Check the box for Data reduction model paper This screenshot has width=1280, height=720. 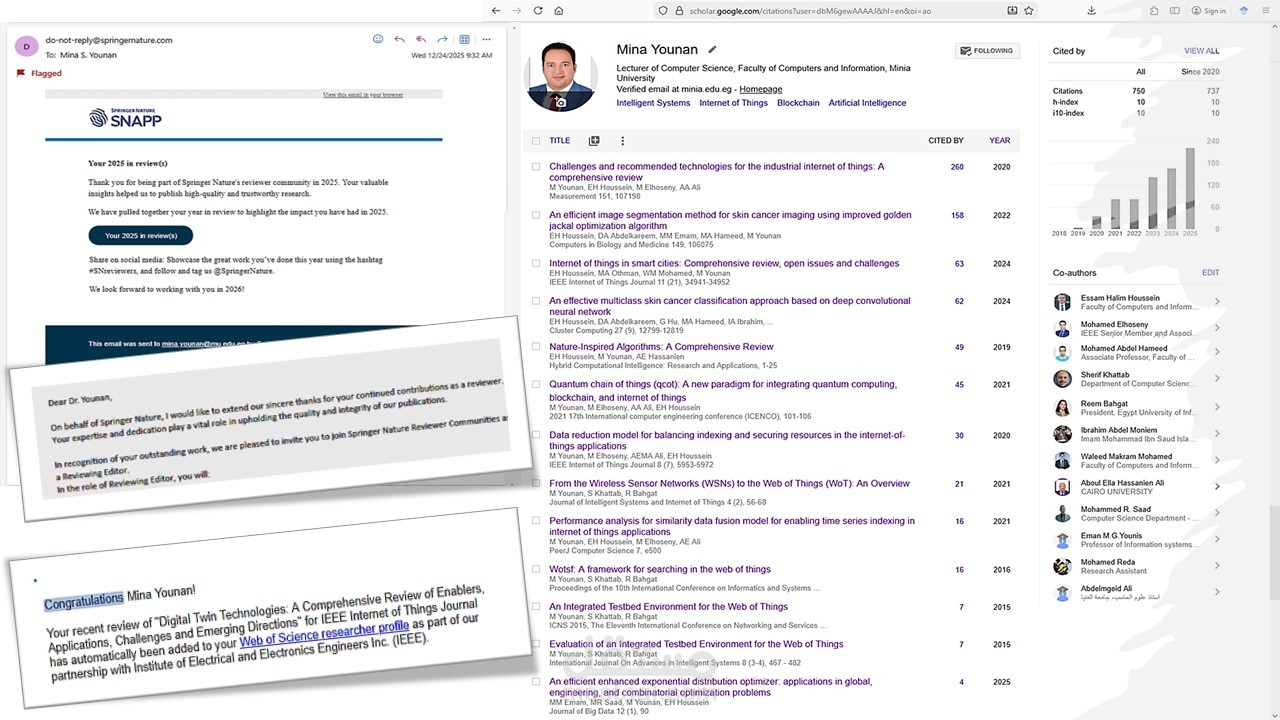click(536, 436)
